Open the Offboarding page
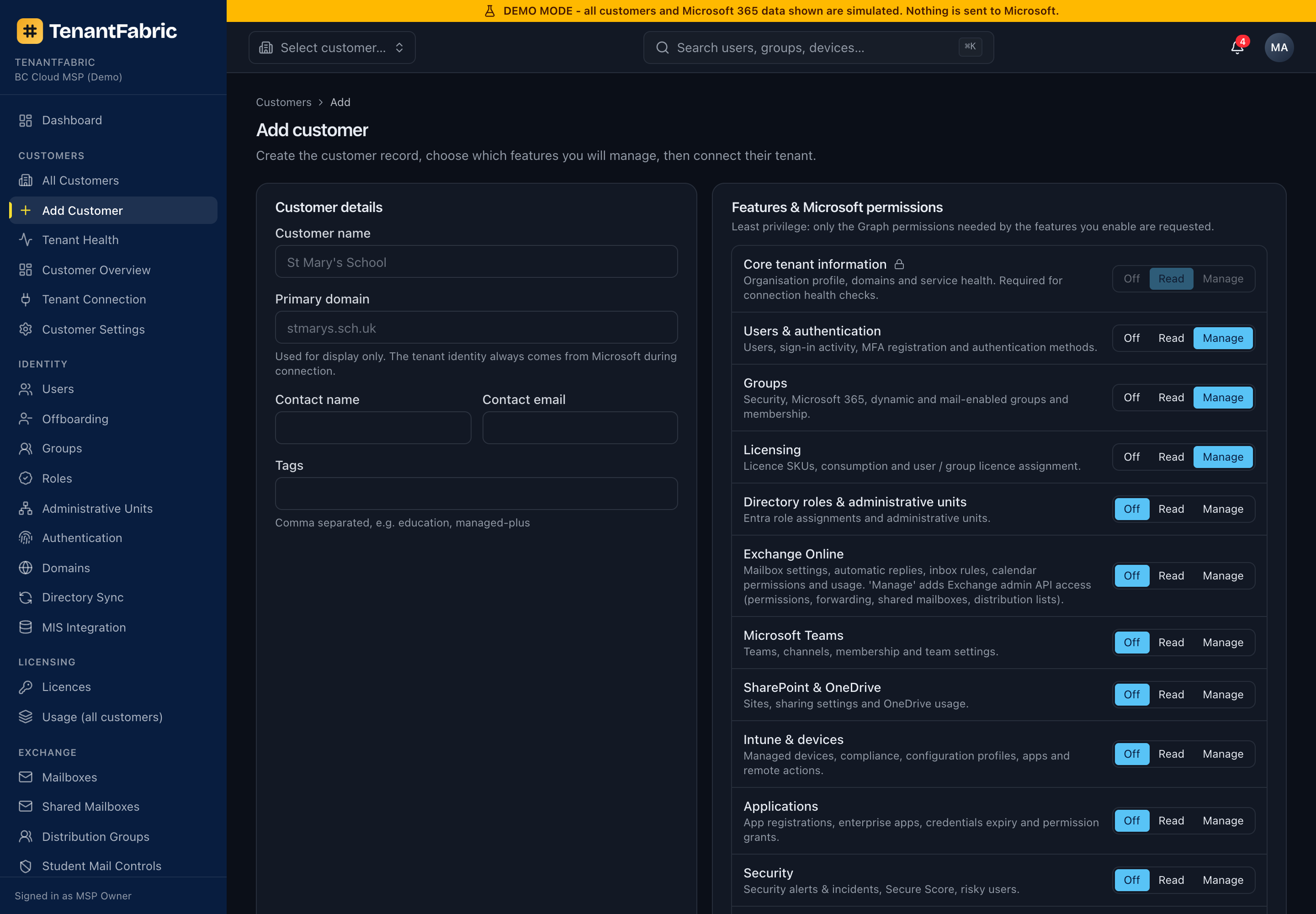The width and height of the screenshot is (1316, 914). (x=113, y=419)
